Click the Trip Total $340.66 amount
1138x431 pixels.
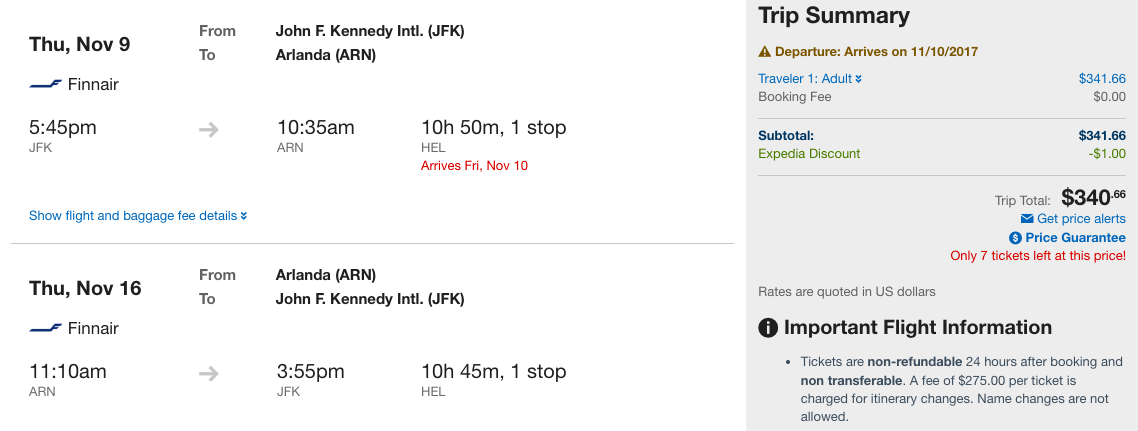pos(1093,197)
